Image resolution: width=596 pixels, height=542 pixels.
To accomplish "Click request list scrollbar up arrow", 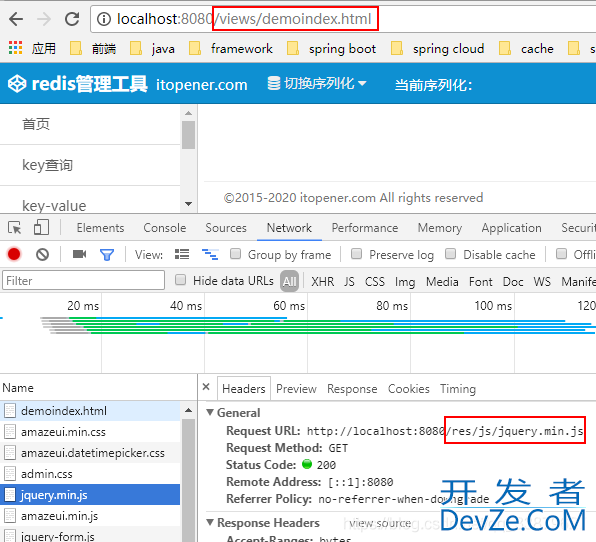I will click(189, 410).
